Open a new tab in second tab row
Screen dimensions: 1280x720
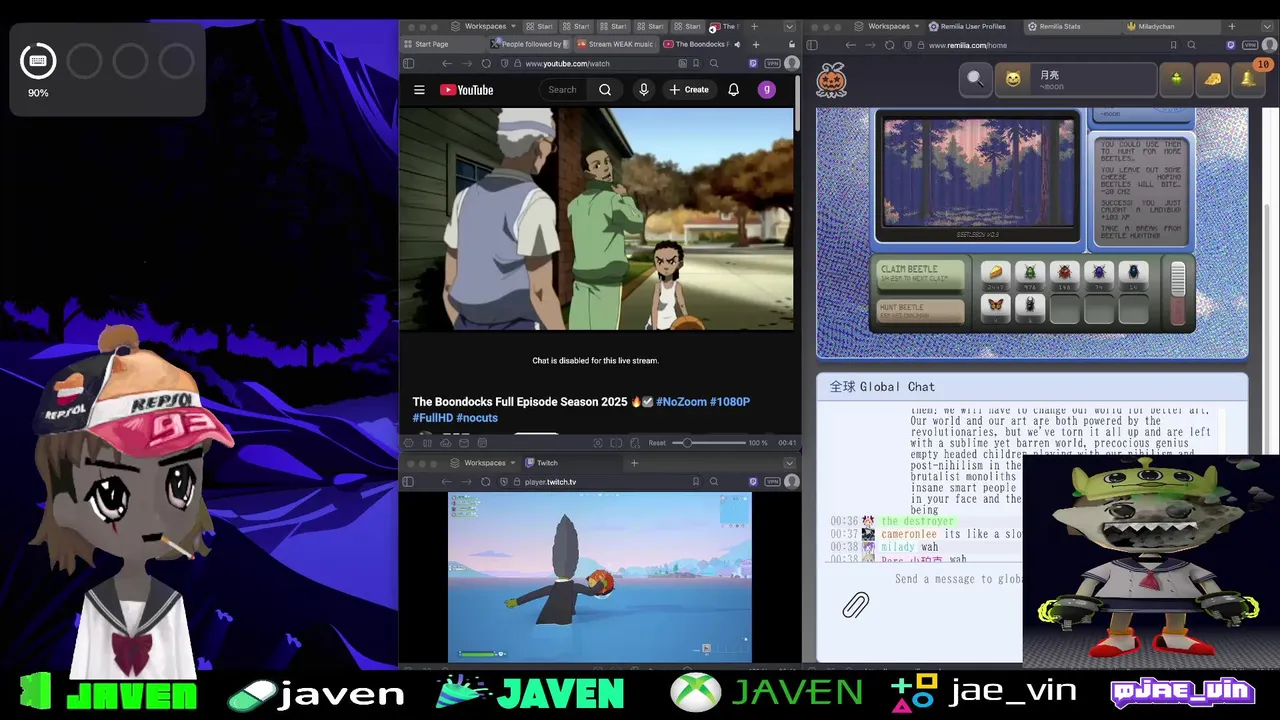coord(755,44)
